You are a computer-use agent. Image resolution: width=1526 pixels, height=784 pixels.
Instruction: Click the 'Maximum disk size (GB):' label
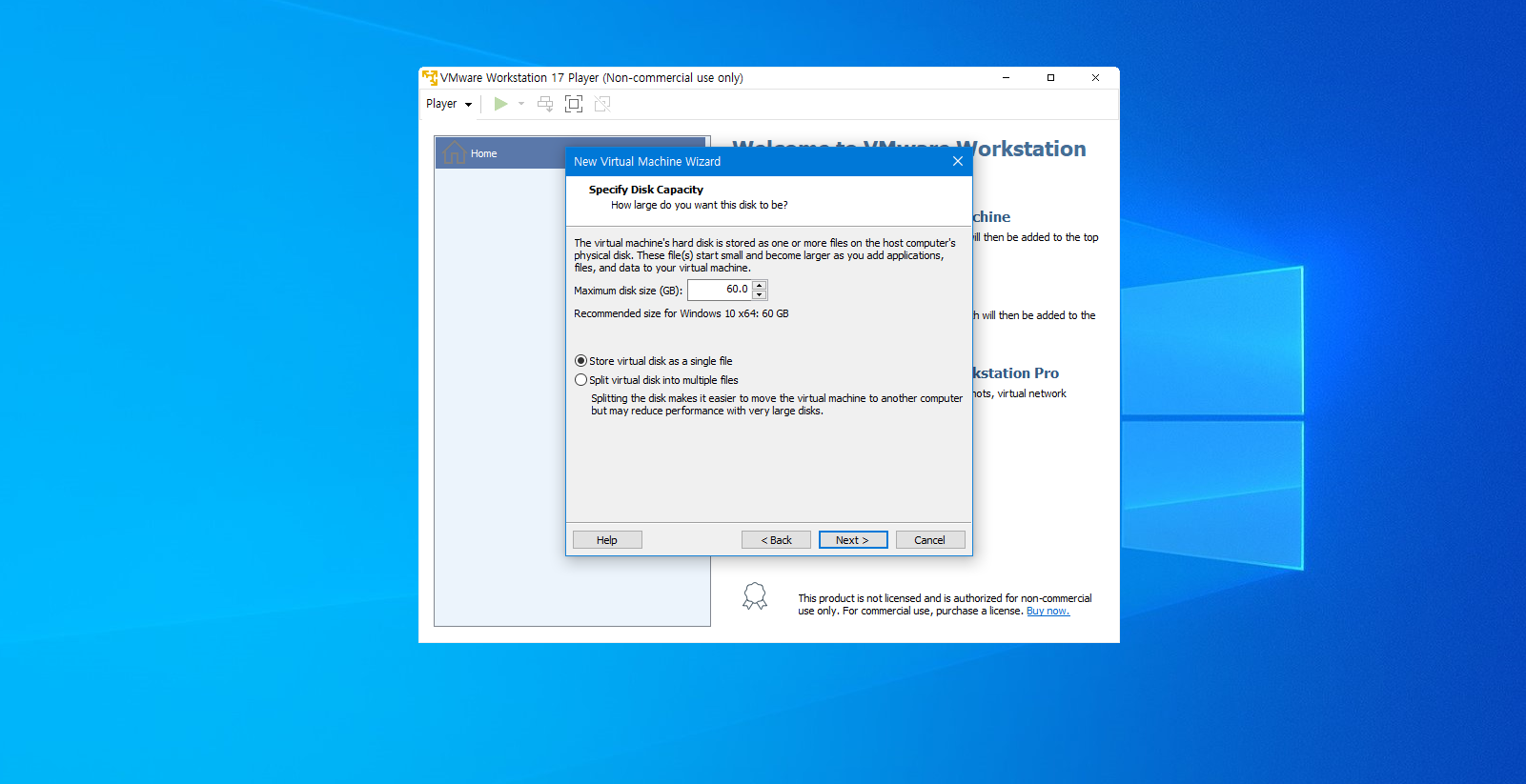(628, 291)
